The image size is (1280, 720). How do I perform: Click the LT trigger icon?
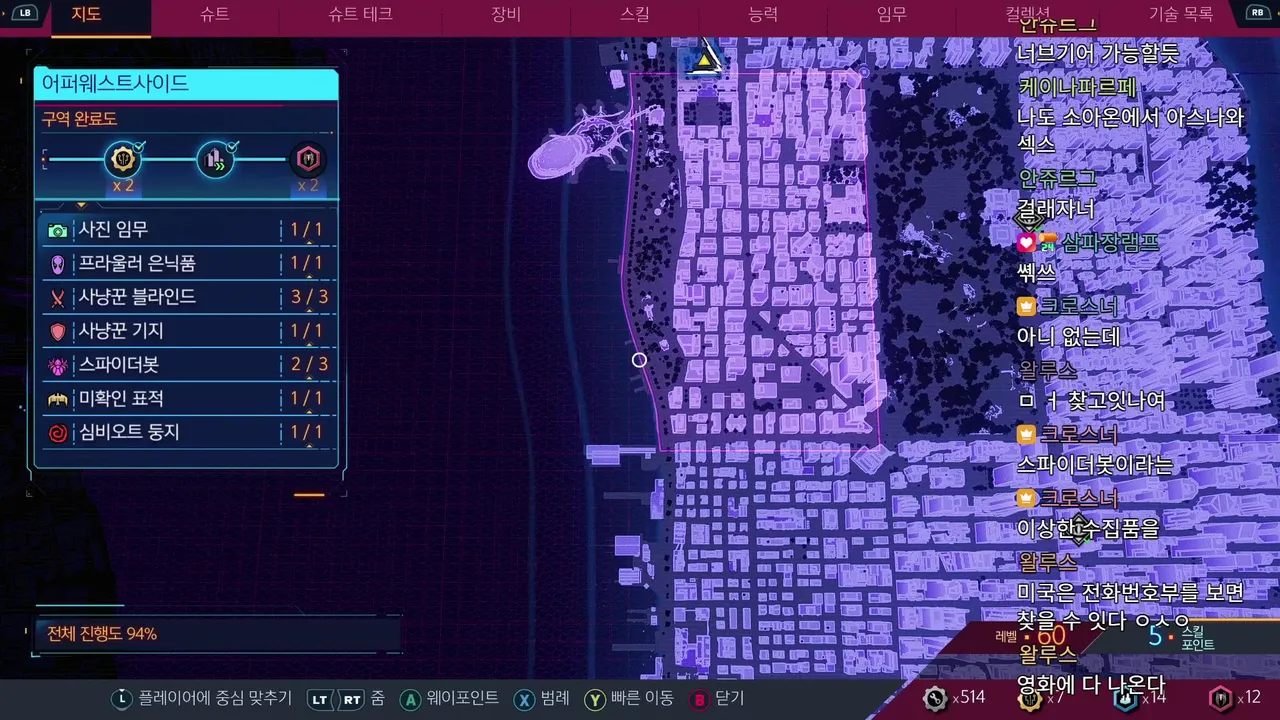point(320,700)
